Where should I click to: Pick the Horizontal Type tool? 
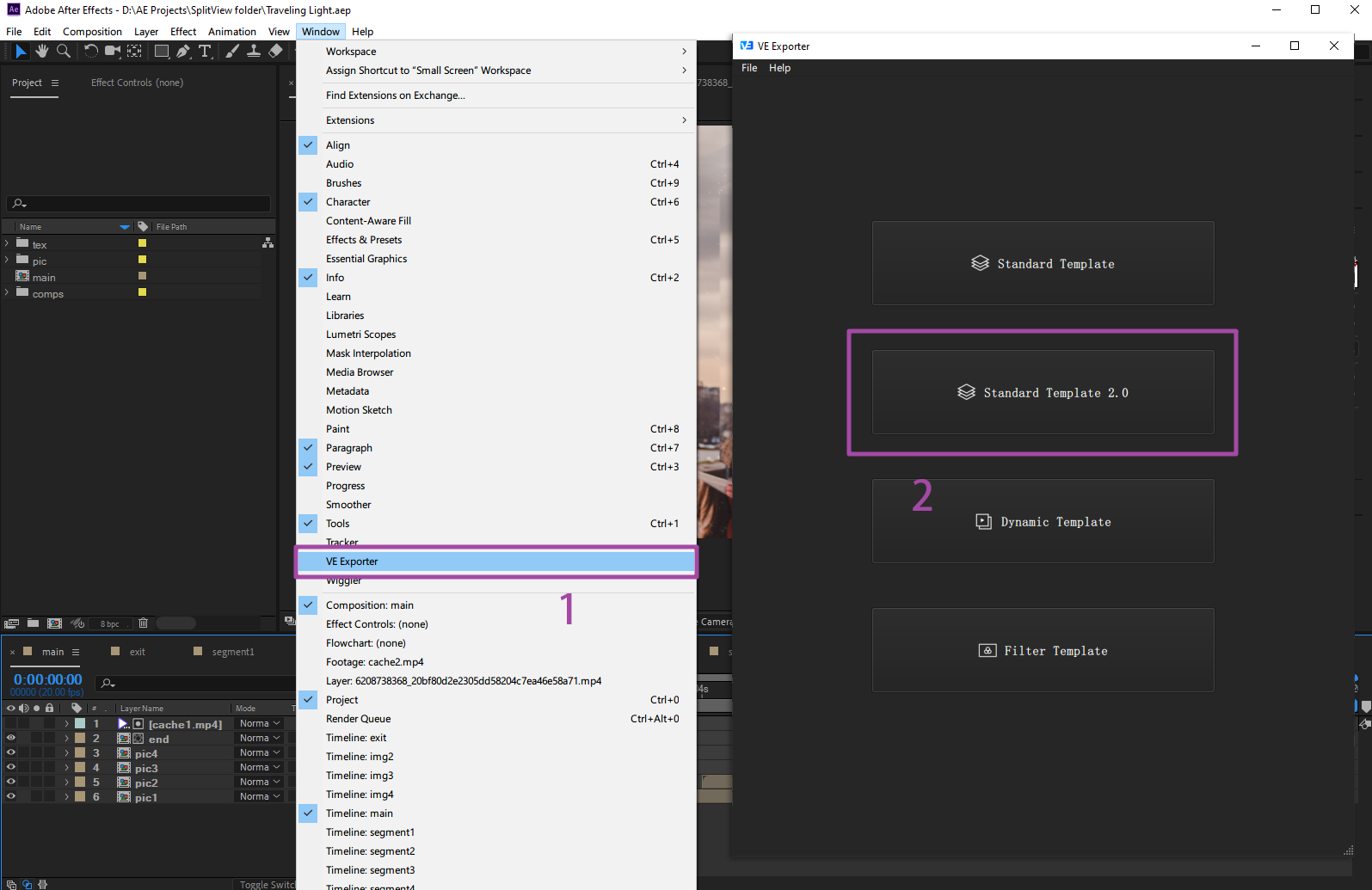205,52
